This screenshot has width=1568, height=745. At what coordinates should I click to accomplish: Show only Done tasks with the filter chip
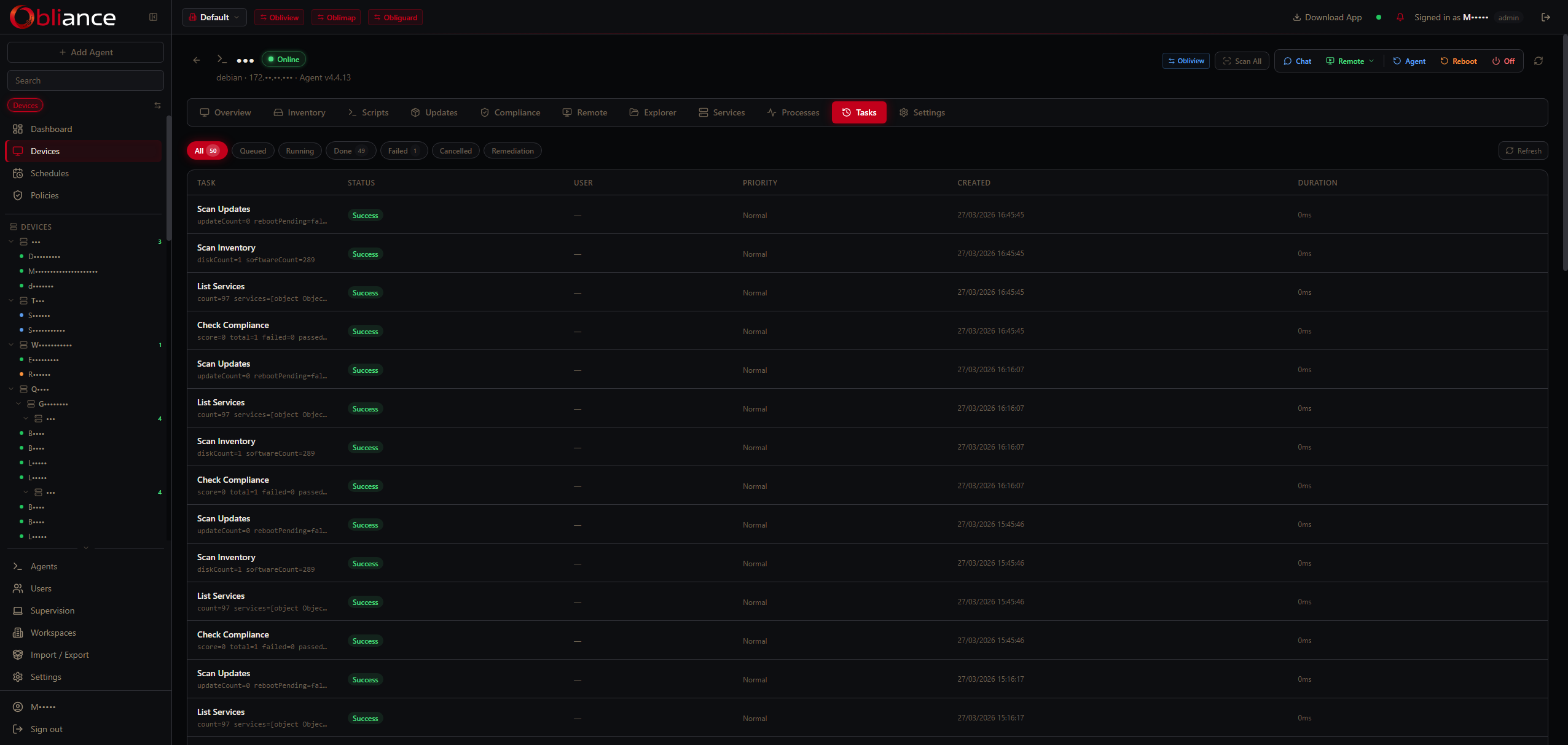[350, 150]
